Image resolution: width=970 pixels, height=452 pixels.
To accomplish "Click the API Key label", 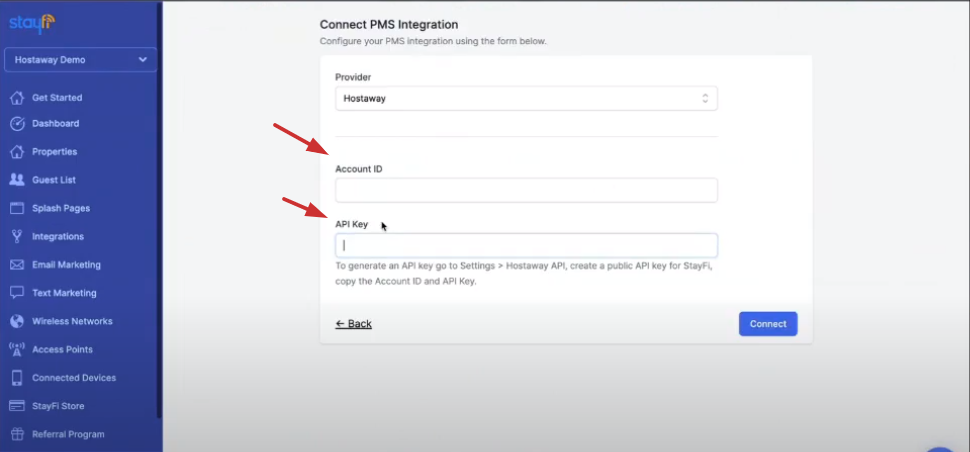I will click(351, 224).
